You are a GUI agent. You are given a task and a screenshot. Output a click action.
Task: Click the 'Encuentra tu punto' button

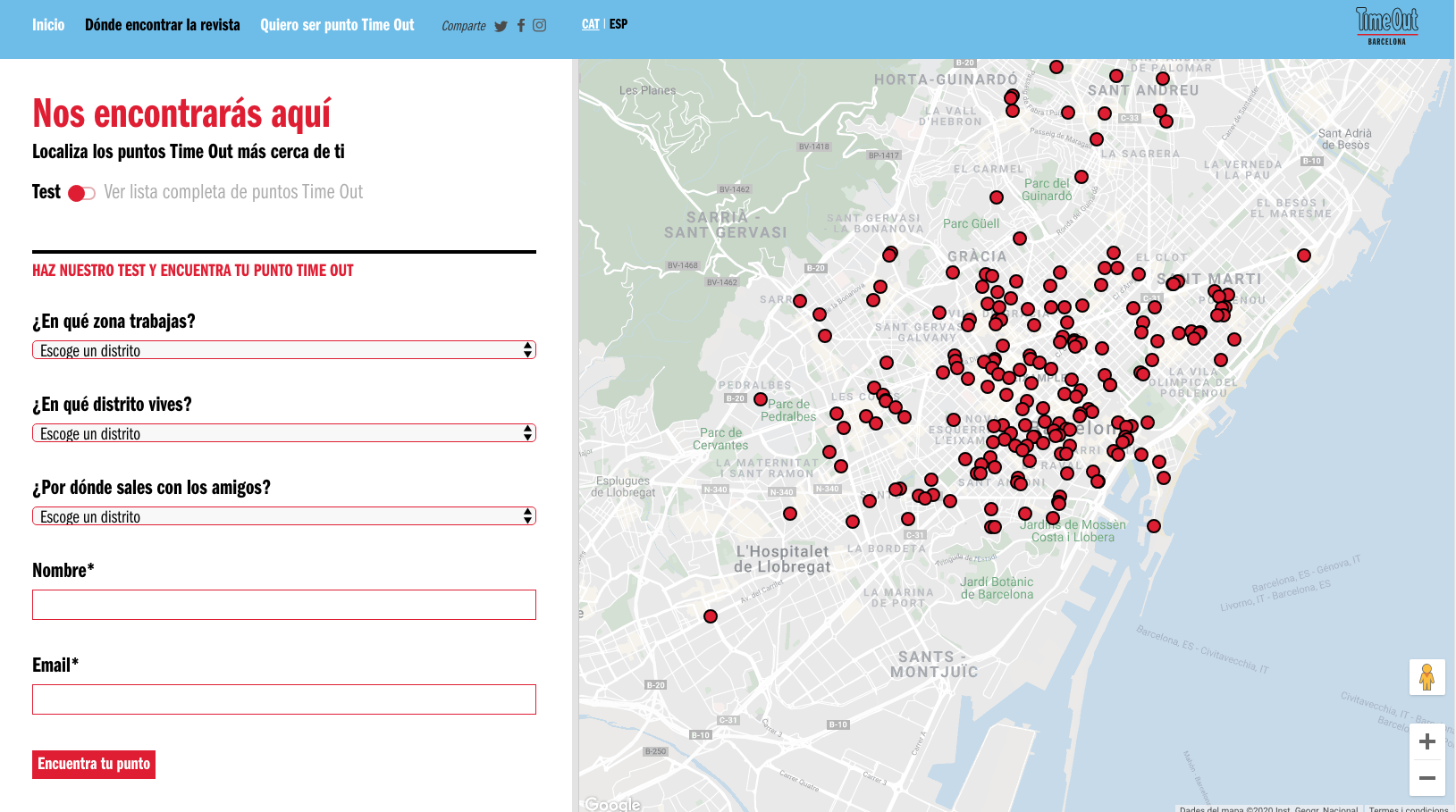(x=94, y=765)
